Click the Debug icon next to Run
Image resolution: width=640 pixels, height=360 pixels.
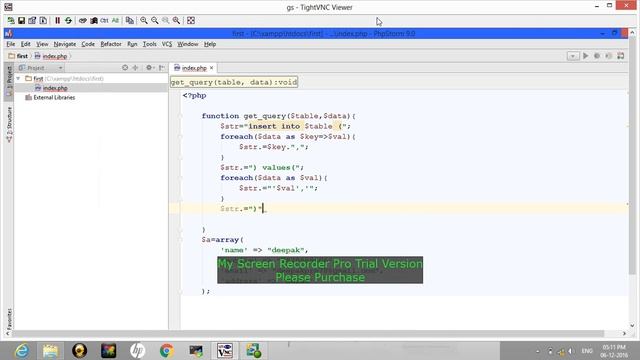[x=597, y=56]
